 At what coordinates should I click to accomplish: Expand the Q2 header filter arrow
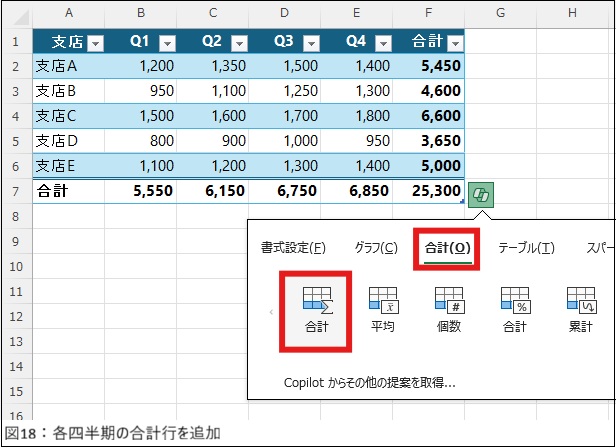coord(239,43)
